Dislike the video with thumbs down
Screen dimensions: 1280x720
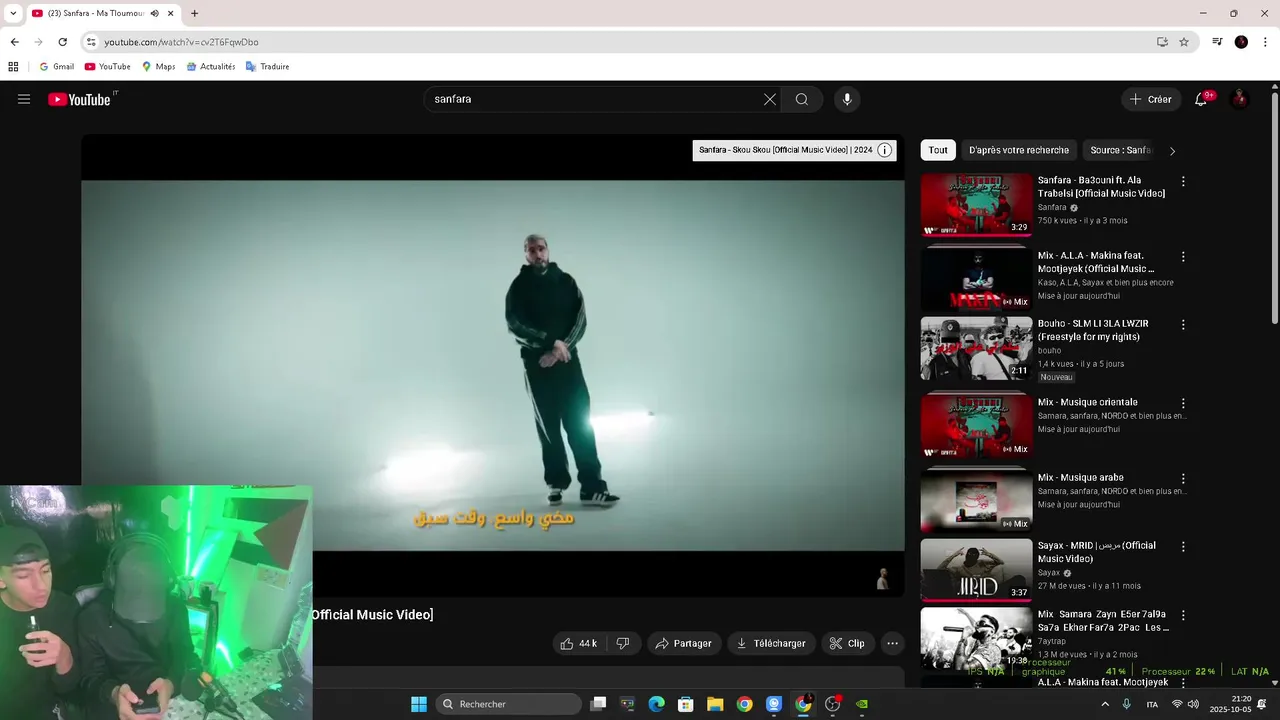(x=623, y=643)
